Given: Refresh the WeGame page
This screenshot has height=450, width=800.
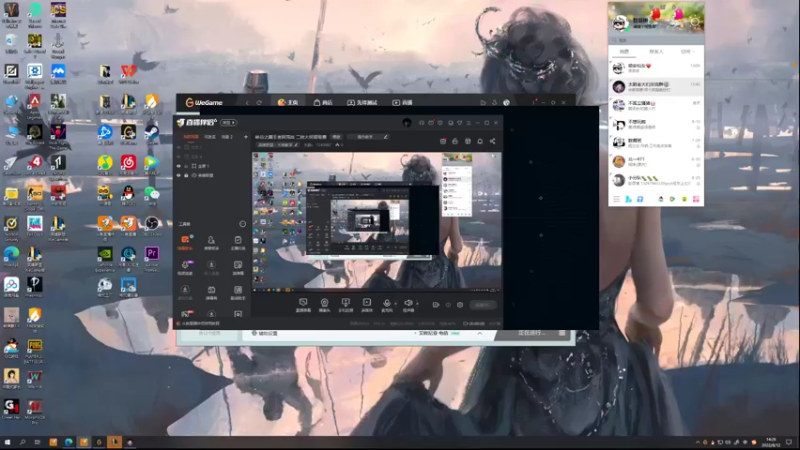Looking at the screenshot, I should pyautogui.click(x=259, y=103).
